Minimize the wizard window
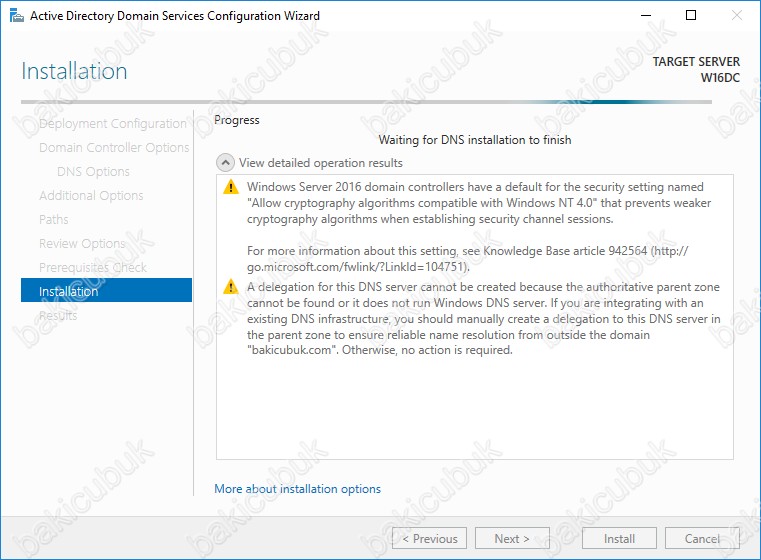761x560 pixels. pyautogui.click(x=644, y=16)
